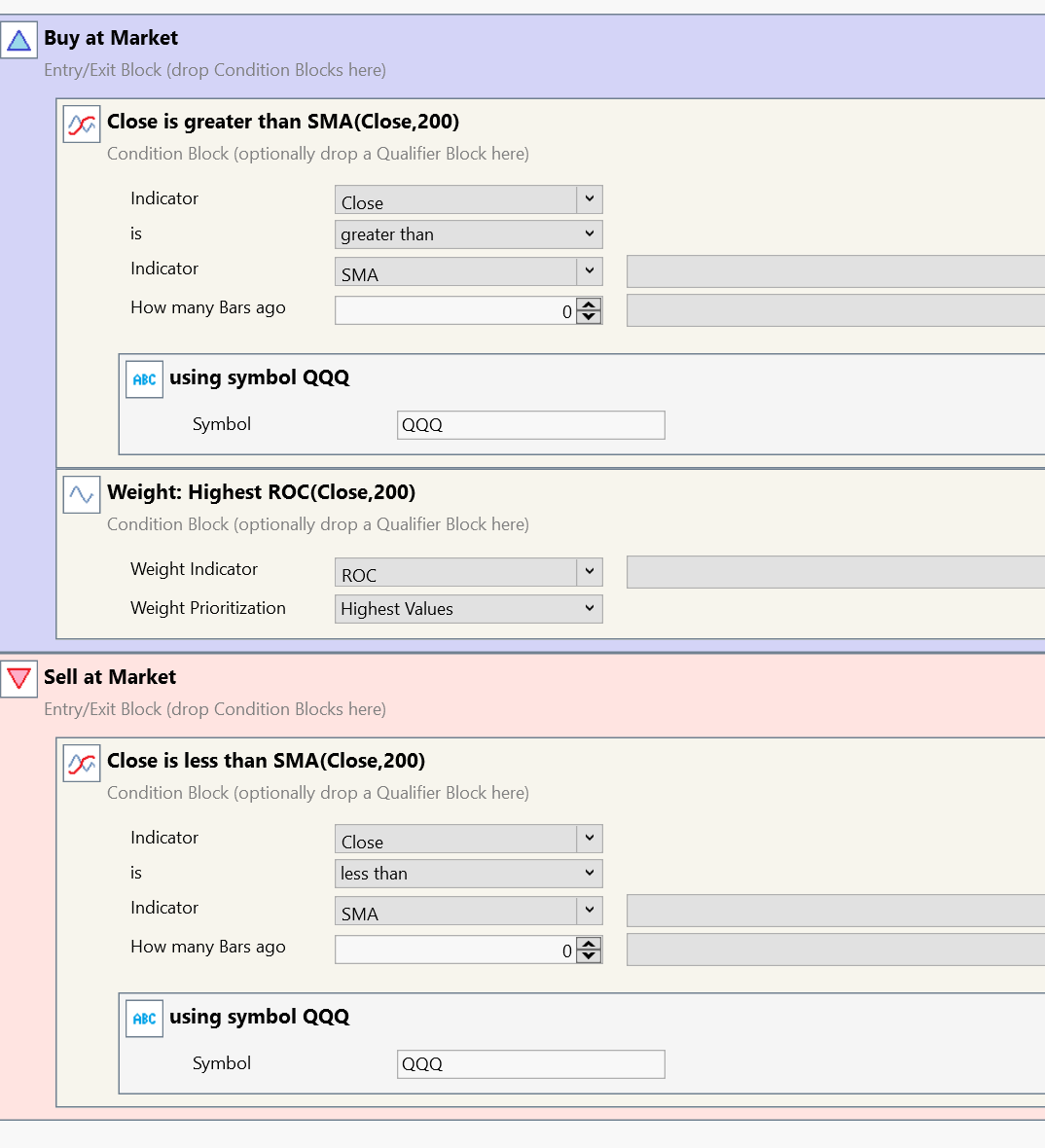Select the 'Sell at Market' block header
Image resolution: width=1045 pixels, height=1148 pixels.
pyautogui.click(x=110, y=677)
